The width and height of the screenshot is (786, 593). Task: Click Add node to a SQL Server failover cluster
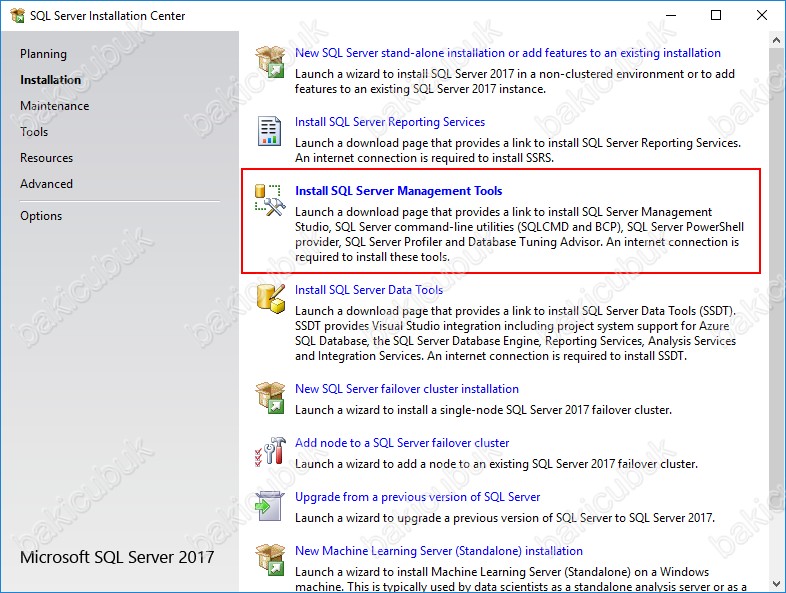pyautogui.click(x=402, y=443)
